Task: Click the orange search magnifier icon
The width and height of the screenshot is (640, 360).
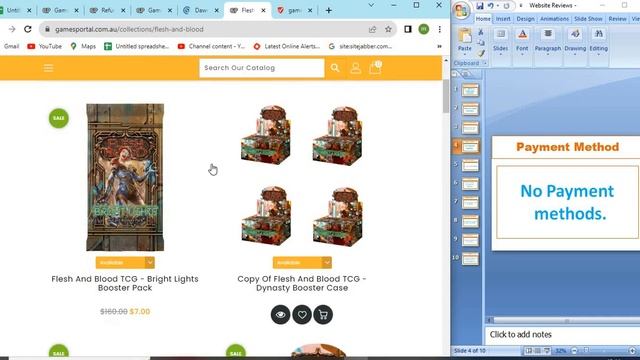Action: click(335, 68)
